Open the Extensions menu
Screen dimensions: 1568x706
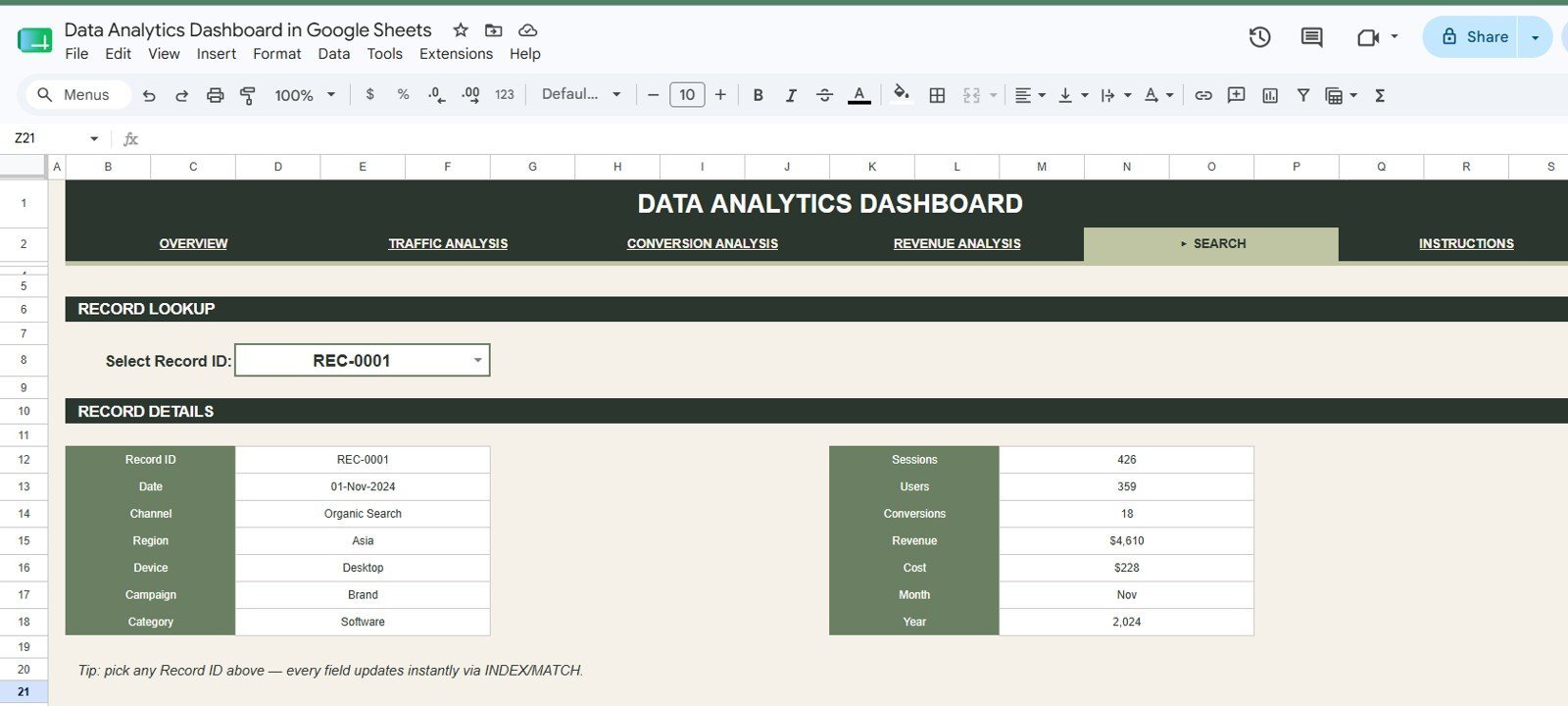pyautogui.click(x=456, y=54)
